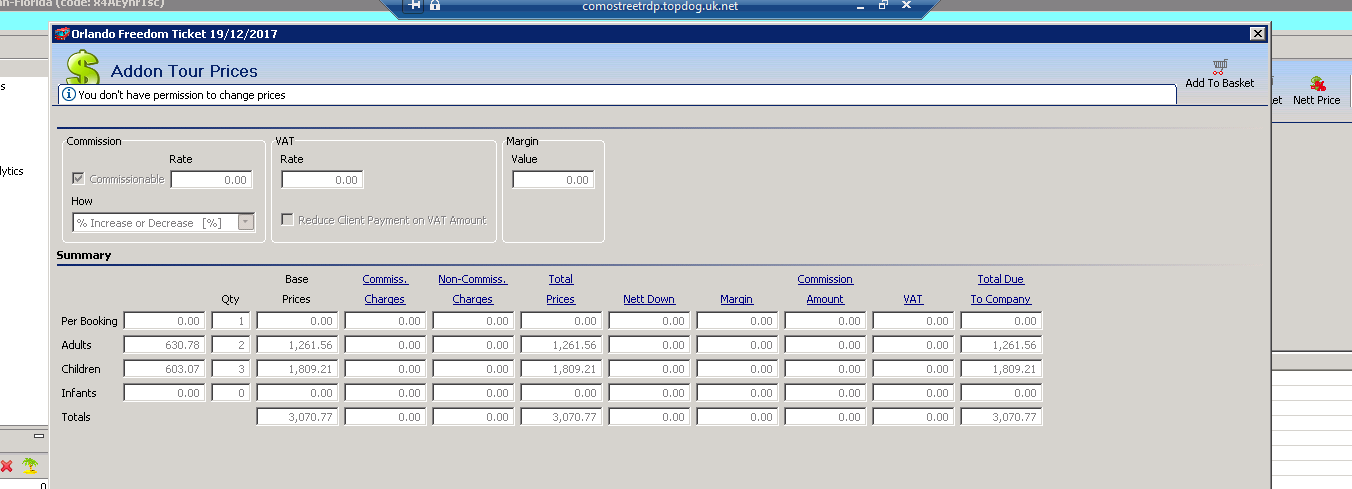
Task: Click the Add To Basket cart icon
Action: pos(1219,68)
